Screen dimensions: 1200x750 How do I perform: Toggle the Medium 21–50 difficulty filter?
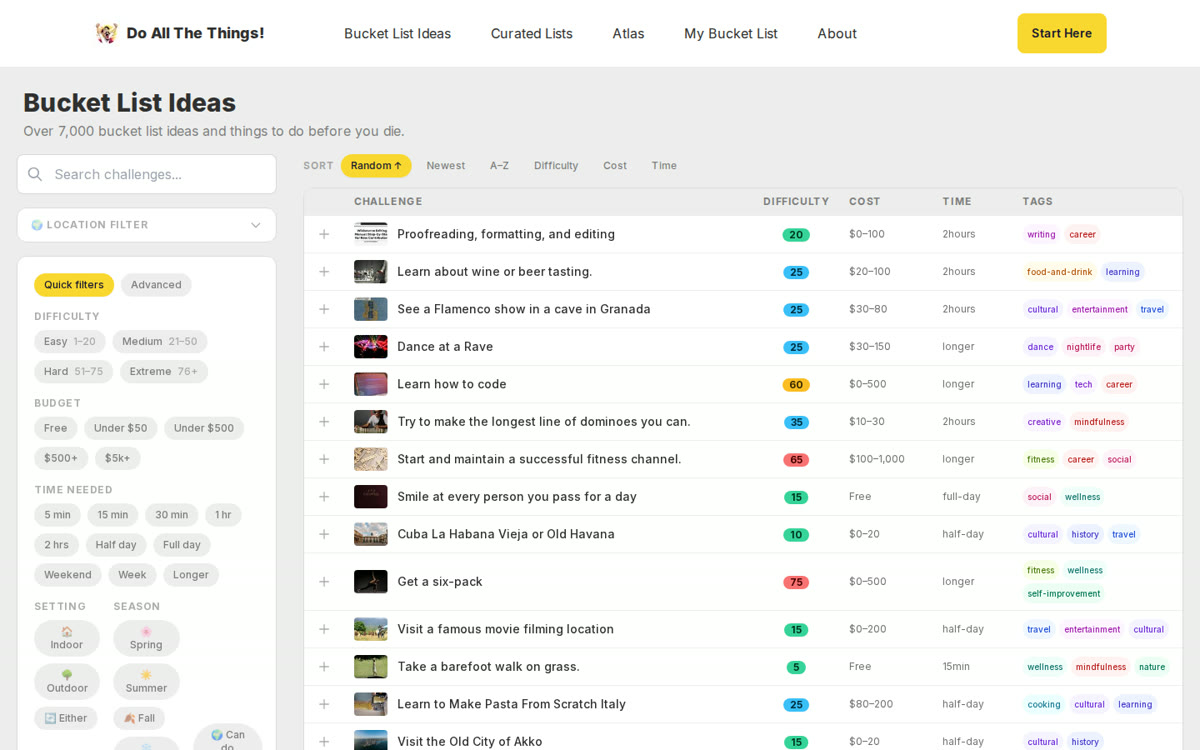(160, 342)
